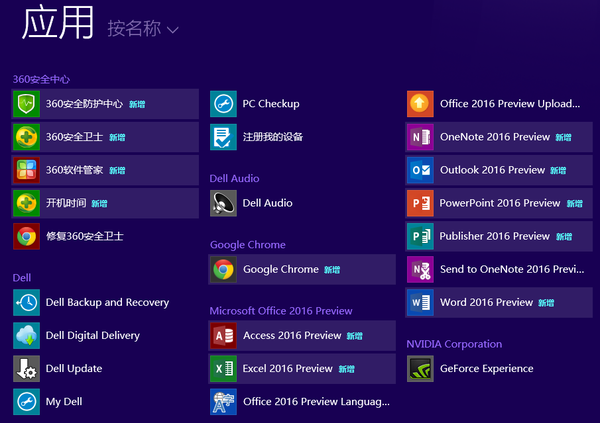Launch 360安全卫士 via its icon

click(x=26, y=137)
